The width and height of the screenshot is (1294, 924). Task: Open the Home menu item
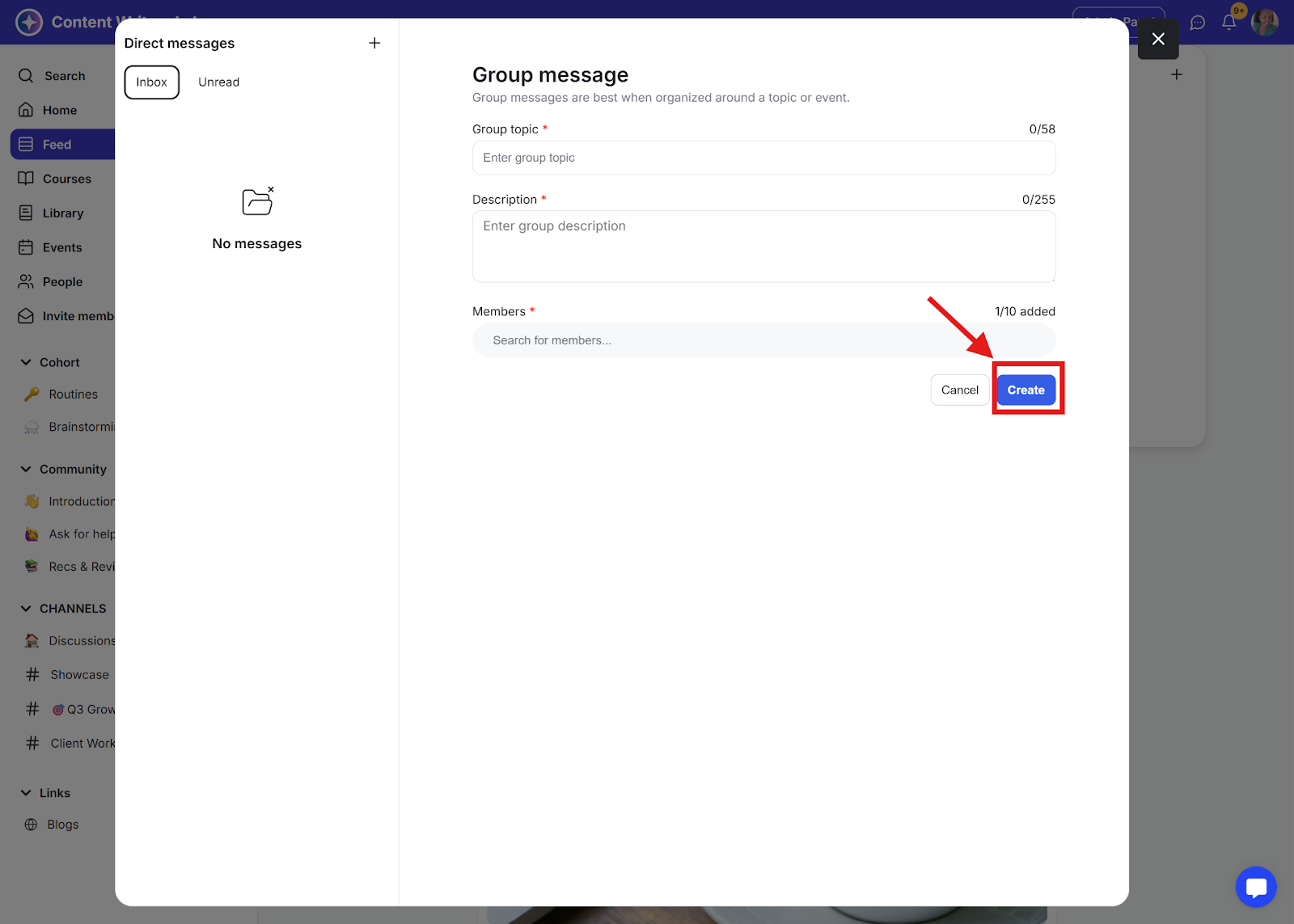[x=60, y=111]
